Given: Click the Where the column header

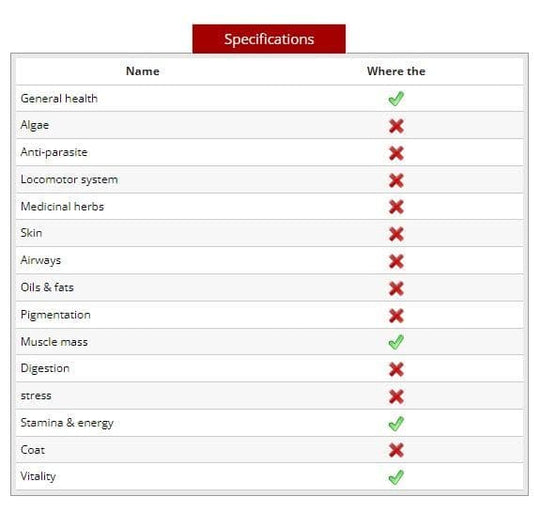Looking at the screenshot, I should 396,71.
